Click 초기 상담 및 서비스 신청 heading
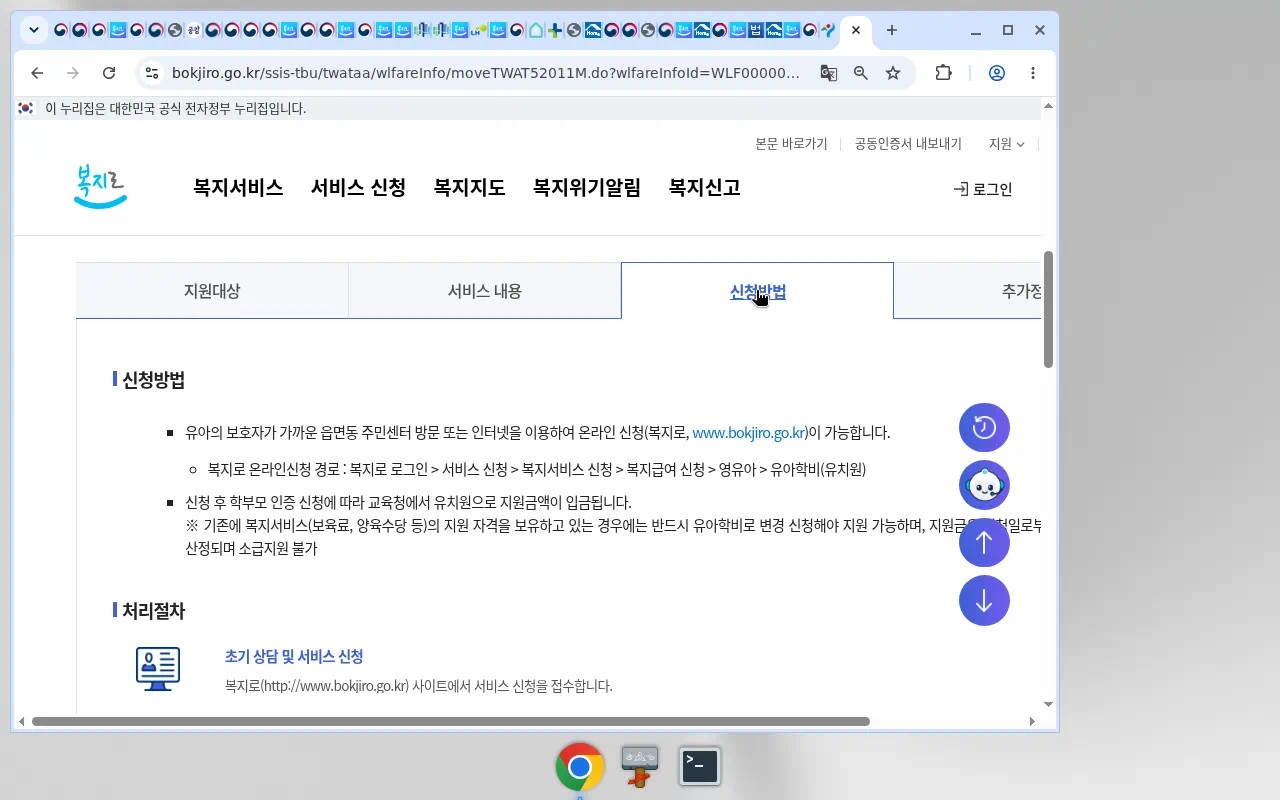 pos(294,657)
